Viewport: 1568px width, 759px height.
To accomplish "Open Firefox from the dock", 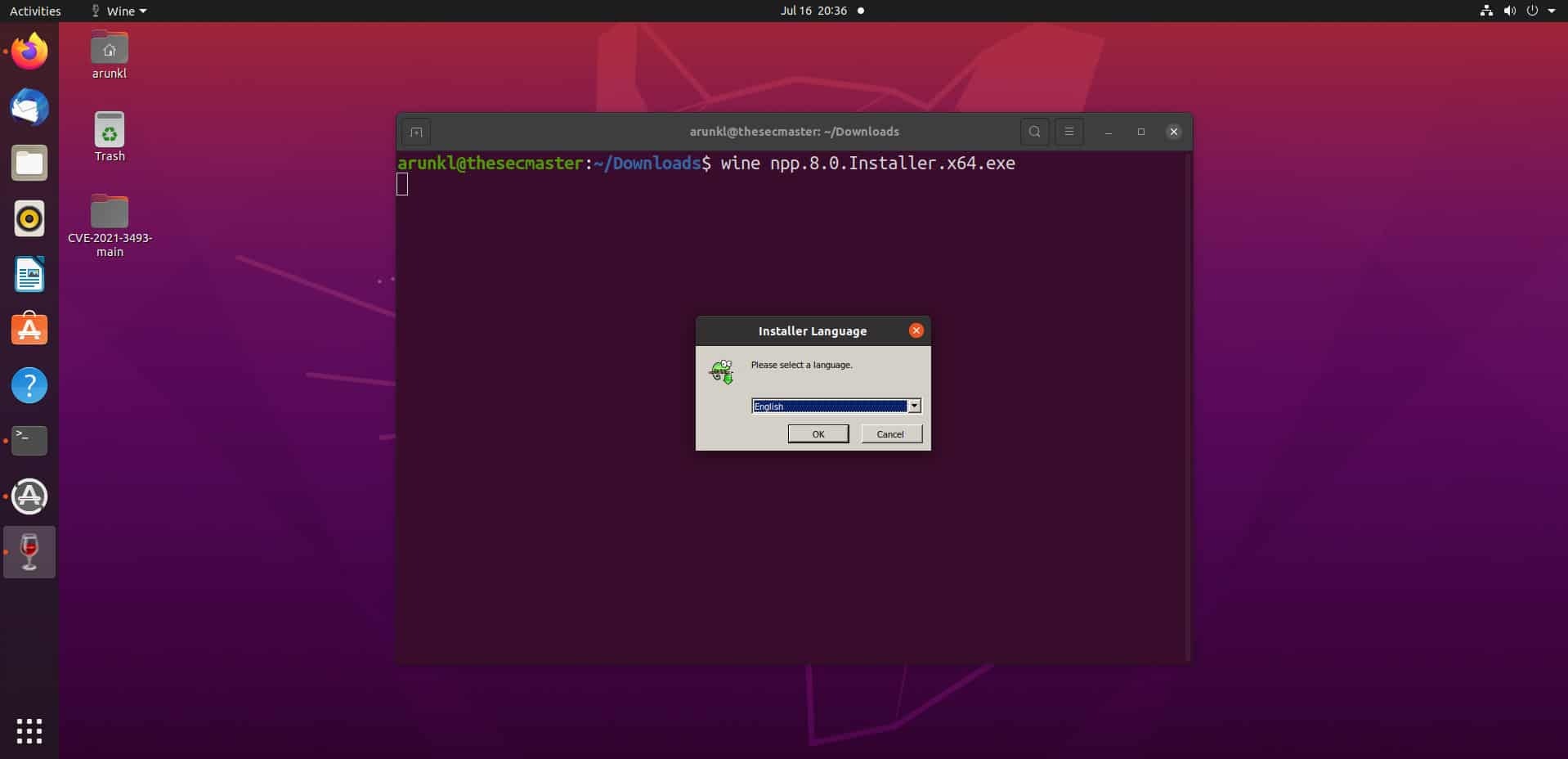I will pos(29,52).
